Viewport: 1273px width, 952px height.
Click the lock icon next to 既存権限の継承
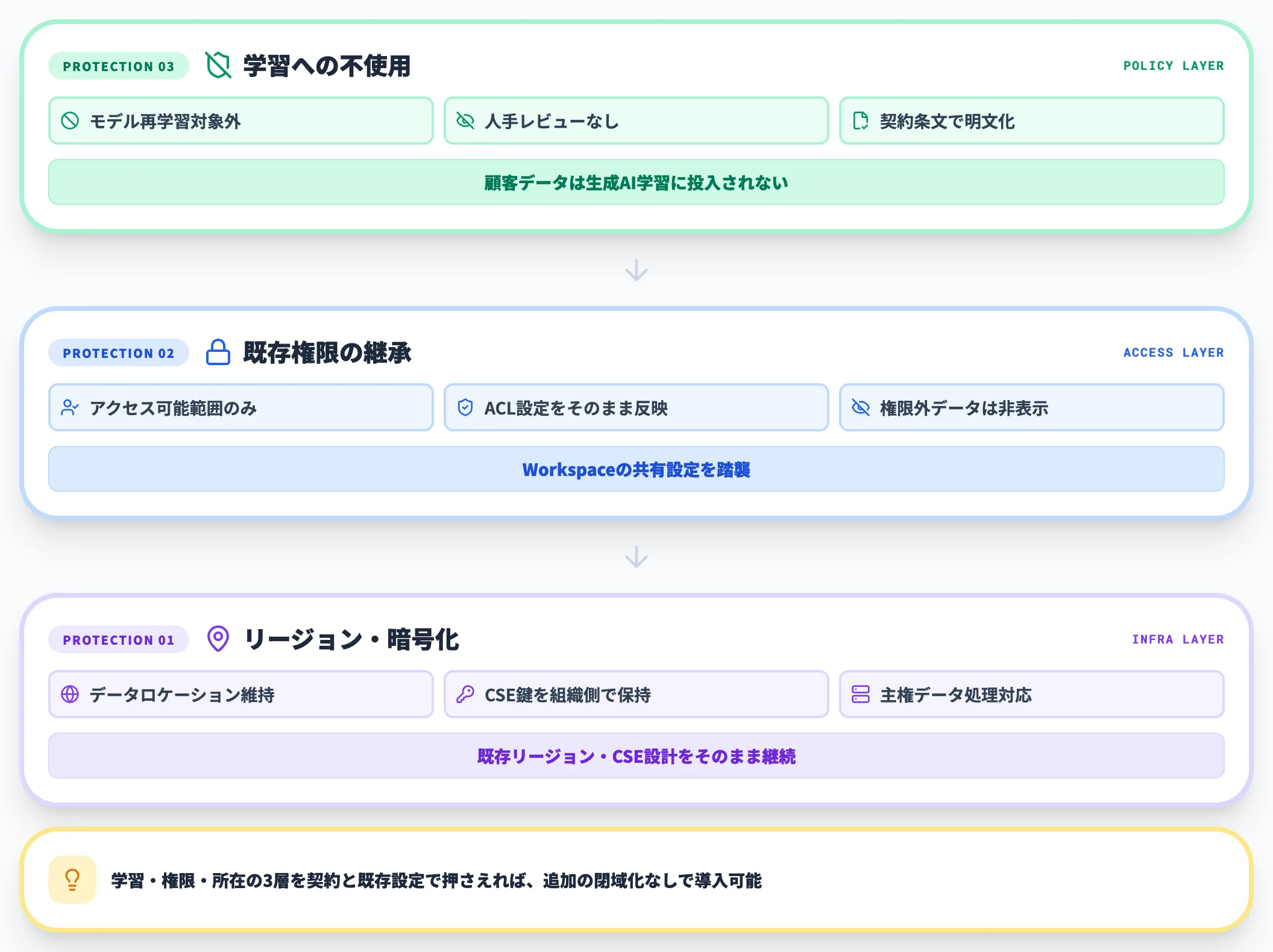pos(218,353)
